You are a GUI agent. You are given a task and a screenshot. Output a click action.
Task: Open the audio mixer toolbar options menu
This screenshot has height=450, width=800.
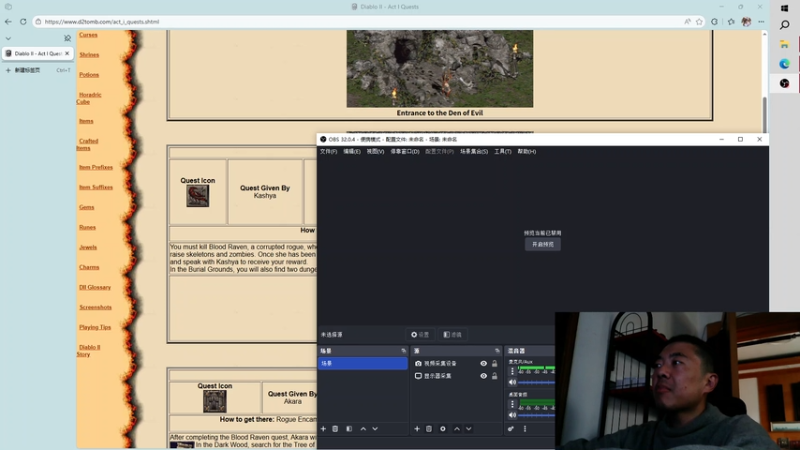[524, 429]
